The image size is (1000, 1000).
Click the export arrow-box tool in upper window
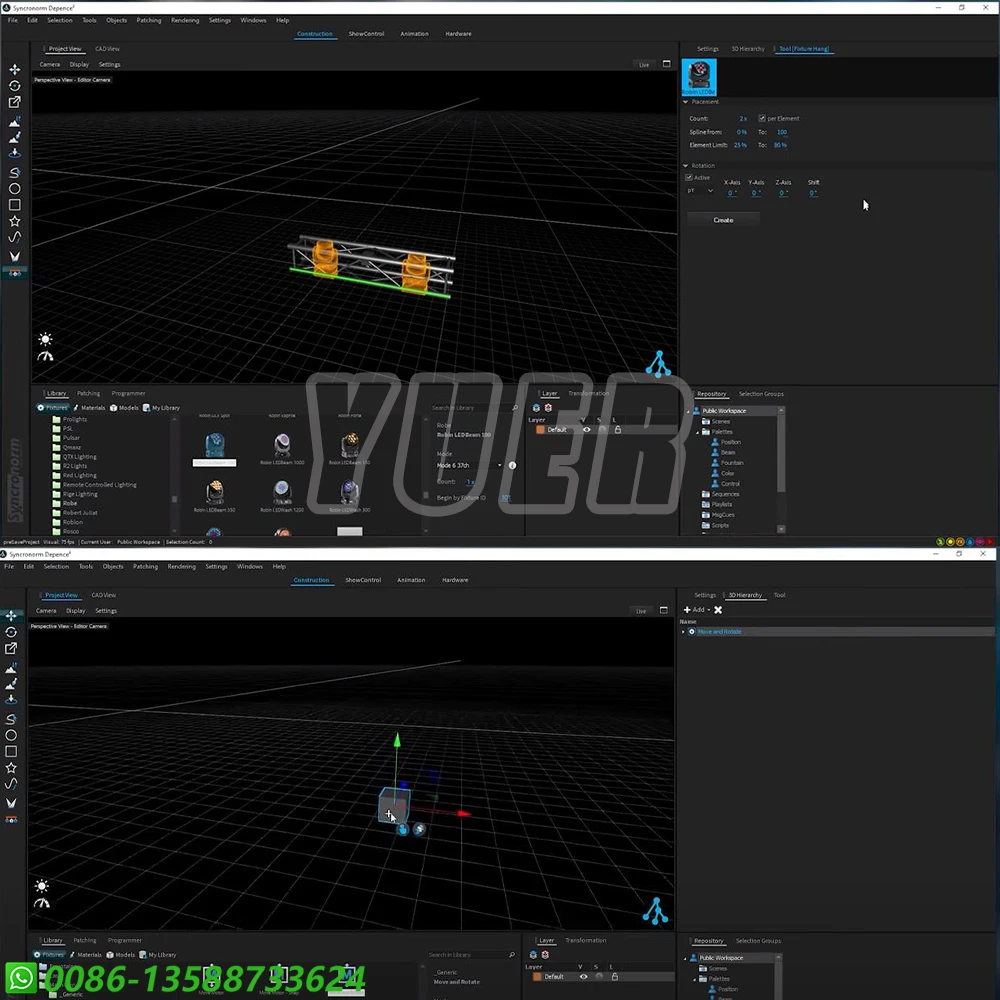(x=15, y=102)
